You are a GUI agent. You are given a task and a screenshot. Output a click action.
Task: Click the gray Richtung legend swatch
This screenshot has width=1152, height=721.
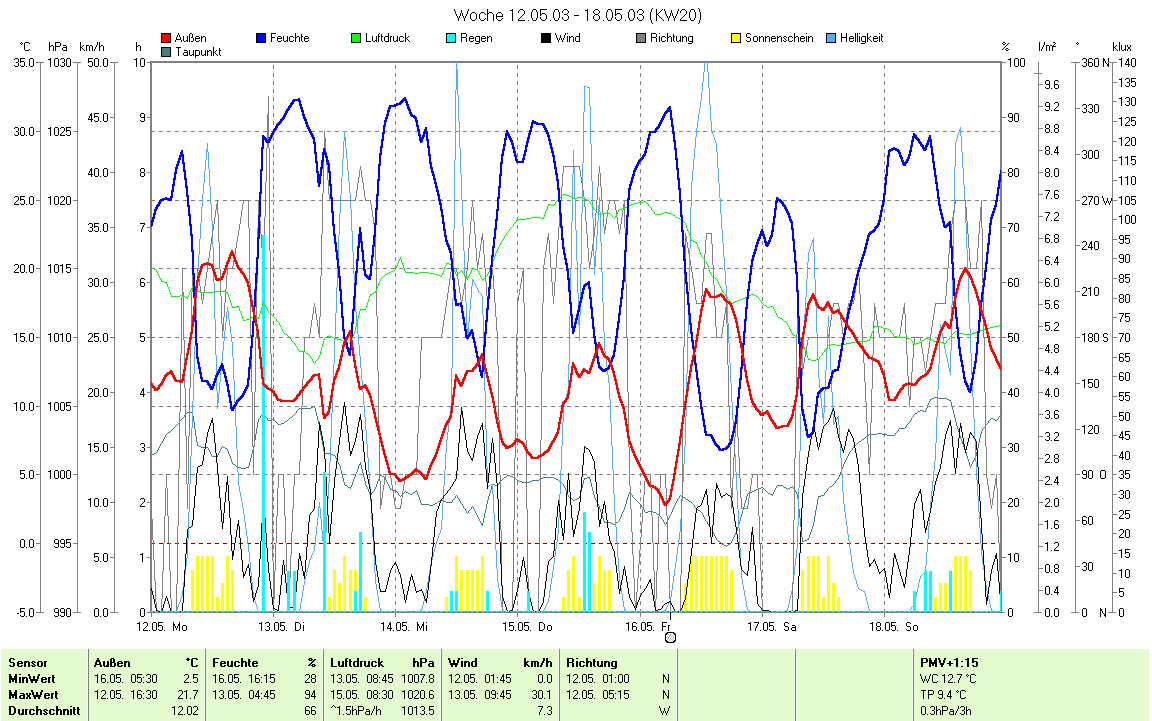(x=641, y=38)
